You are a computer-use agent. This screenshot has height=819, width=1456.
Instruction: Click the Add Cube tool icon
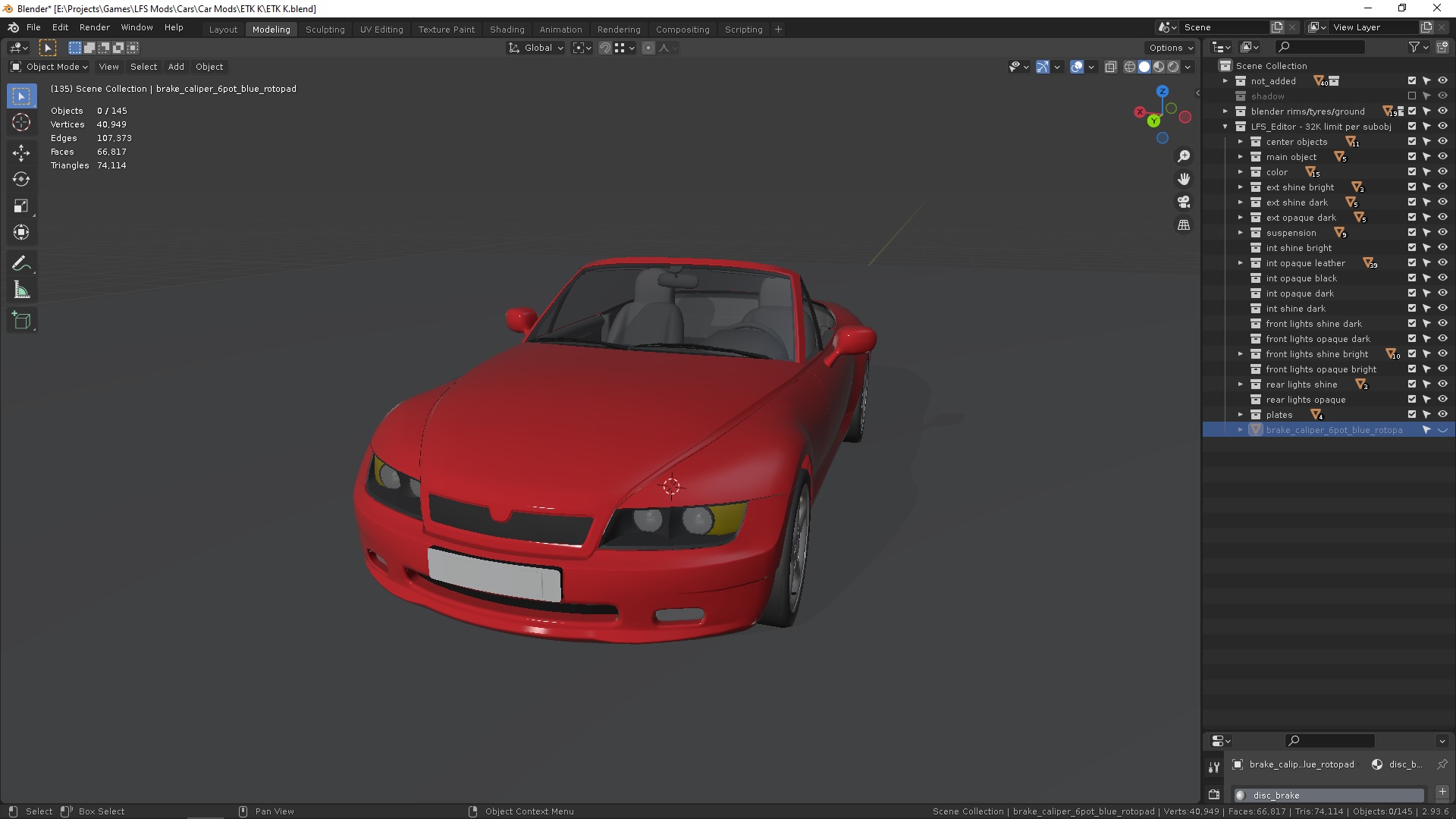21,321
